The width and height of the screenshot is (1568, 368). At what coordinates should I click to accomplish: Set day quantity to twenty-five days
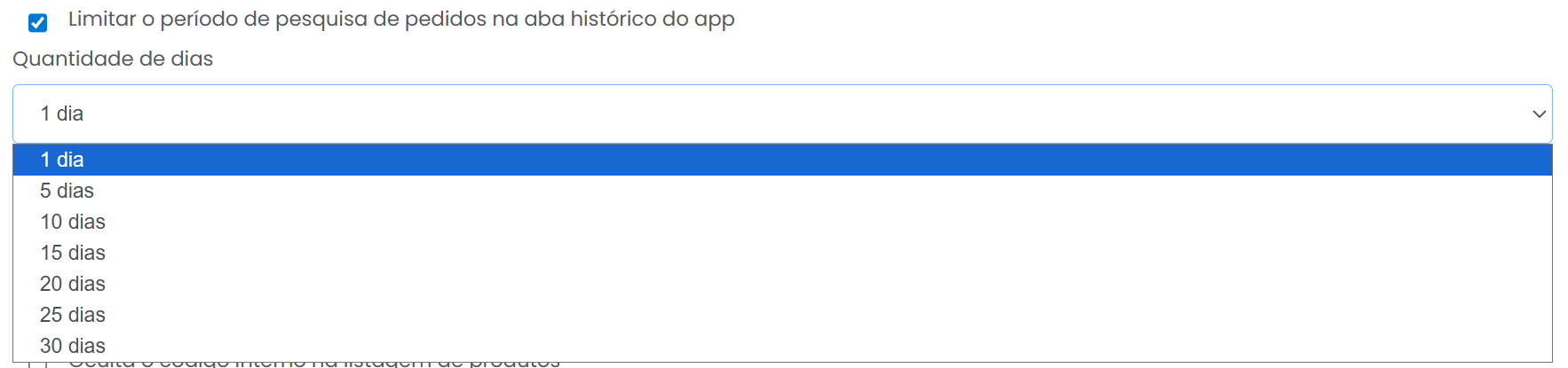point(73,315)
